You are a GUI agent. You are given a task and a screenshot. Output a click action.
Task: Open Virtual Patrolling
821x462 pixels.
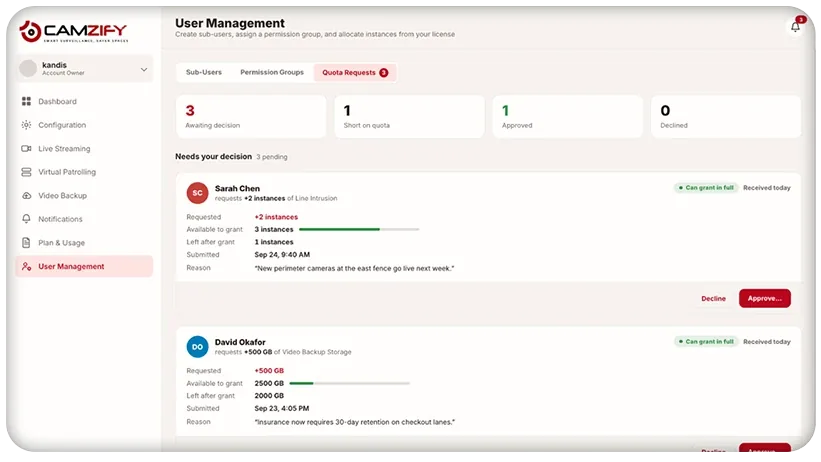pyautogui.click(x=84, y=172)
